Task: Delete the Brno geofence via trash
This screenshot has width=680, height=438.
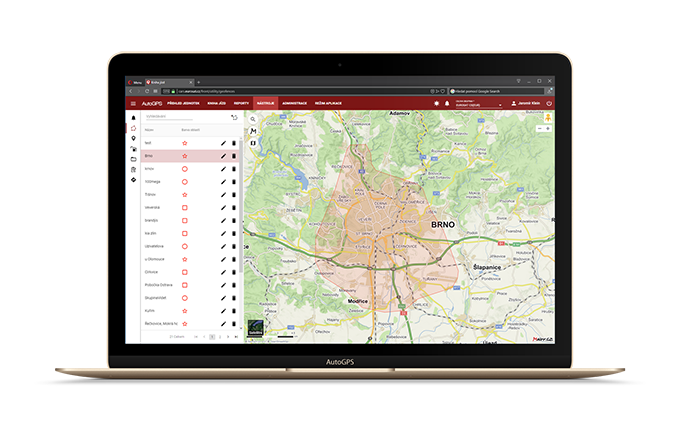Action: click(x=234, y=156)
